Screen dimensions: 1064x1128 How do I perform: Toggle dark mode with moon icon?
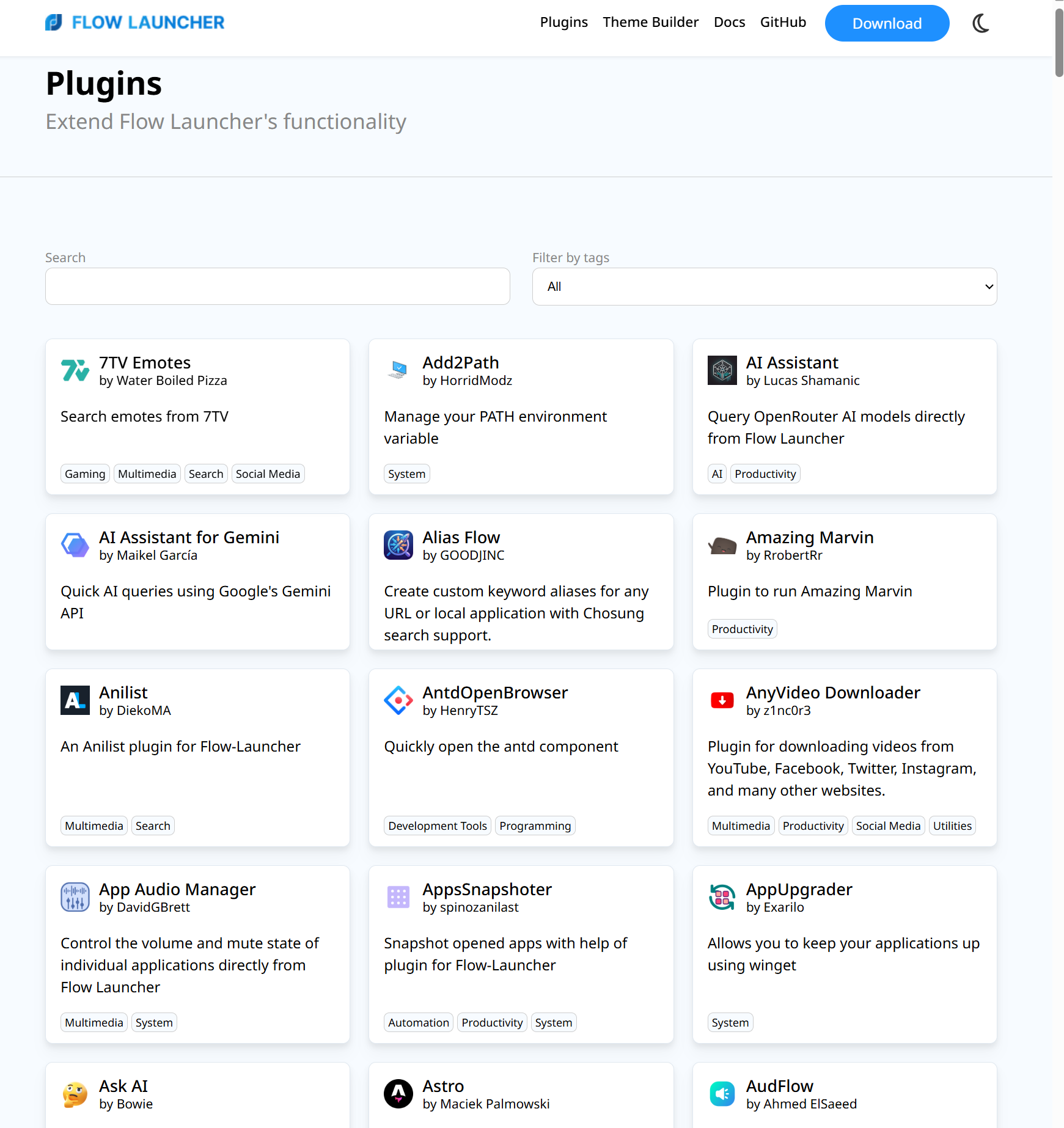pos(981,23)
